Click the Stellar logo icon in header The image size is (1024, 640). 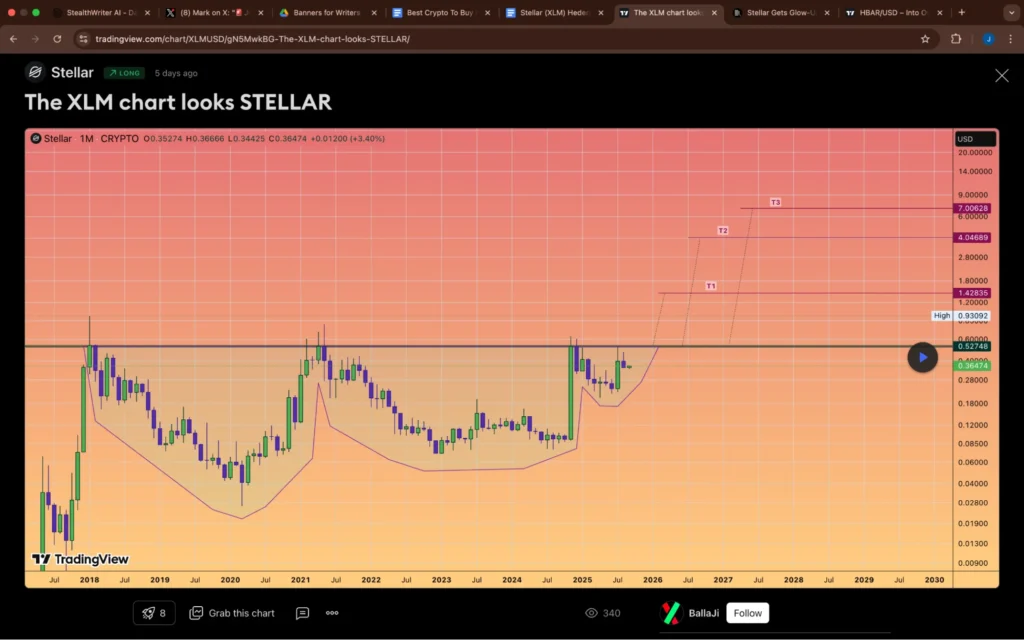tap(35, 72)
